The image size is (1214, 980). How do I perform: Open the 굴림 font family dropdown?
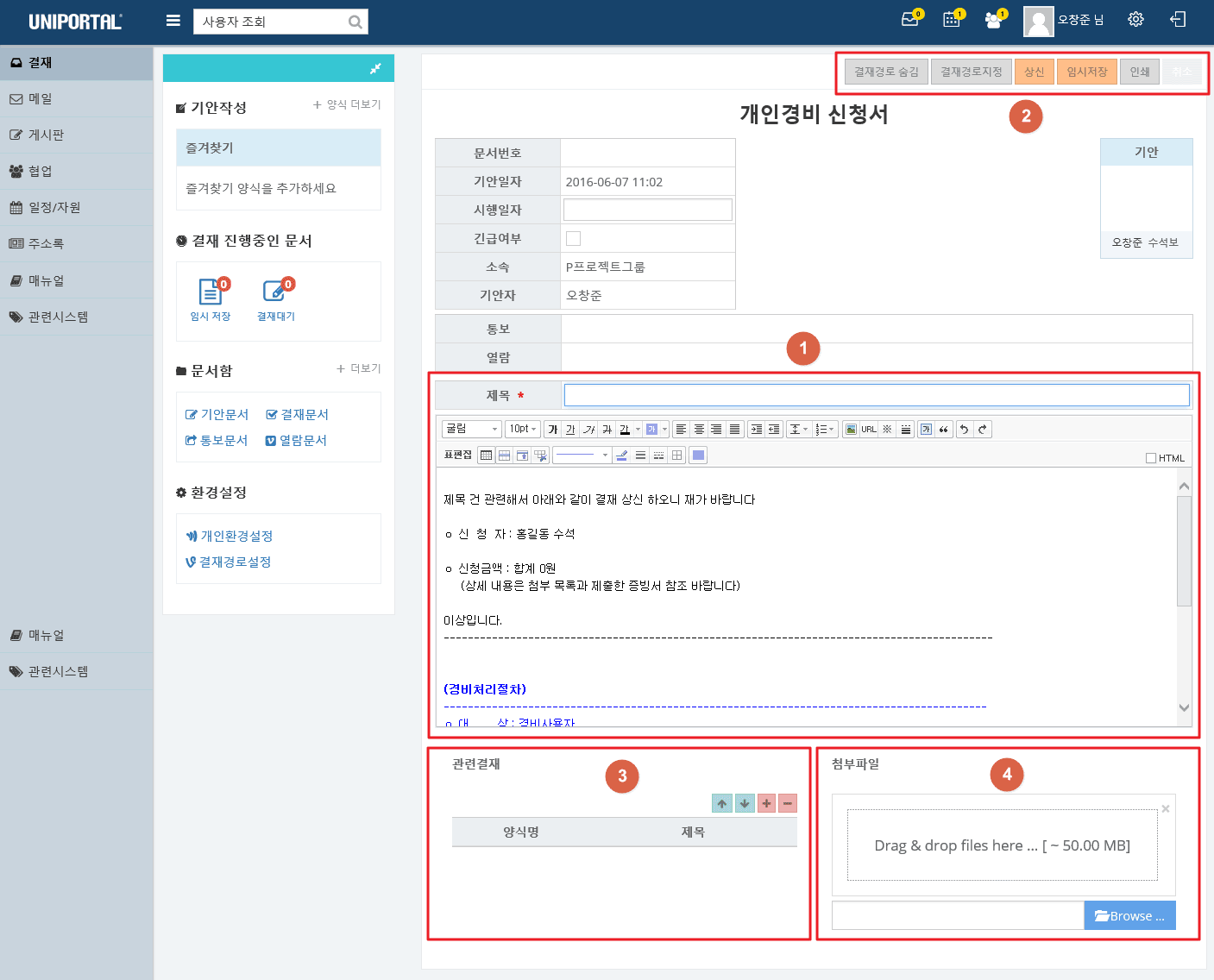(x=472, y=429)
